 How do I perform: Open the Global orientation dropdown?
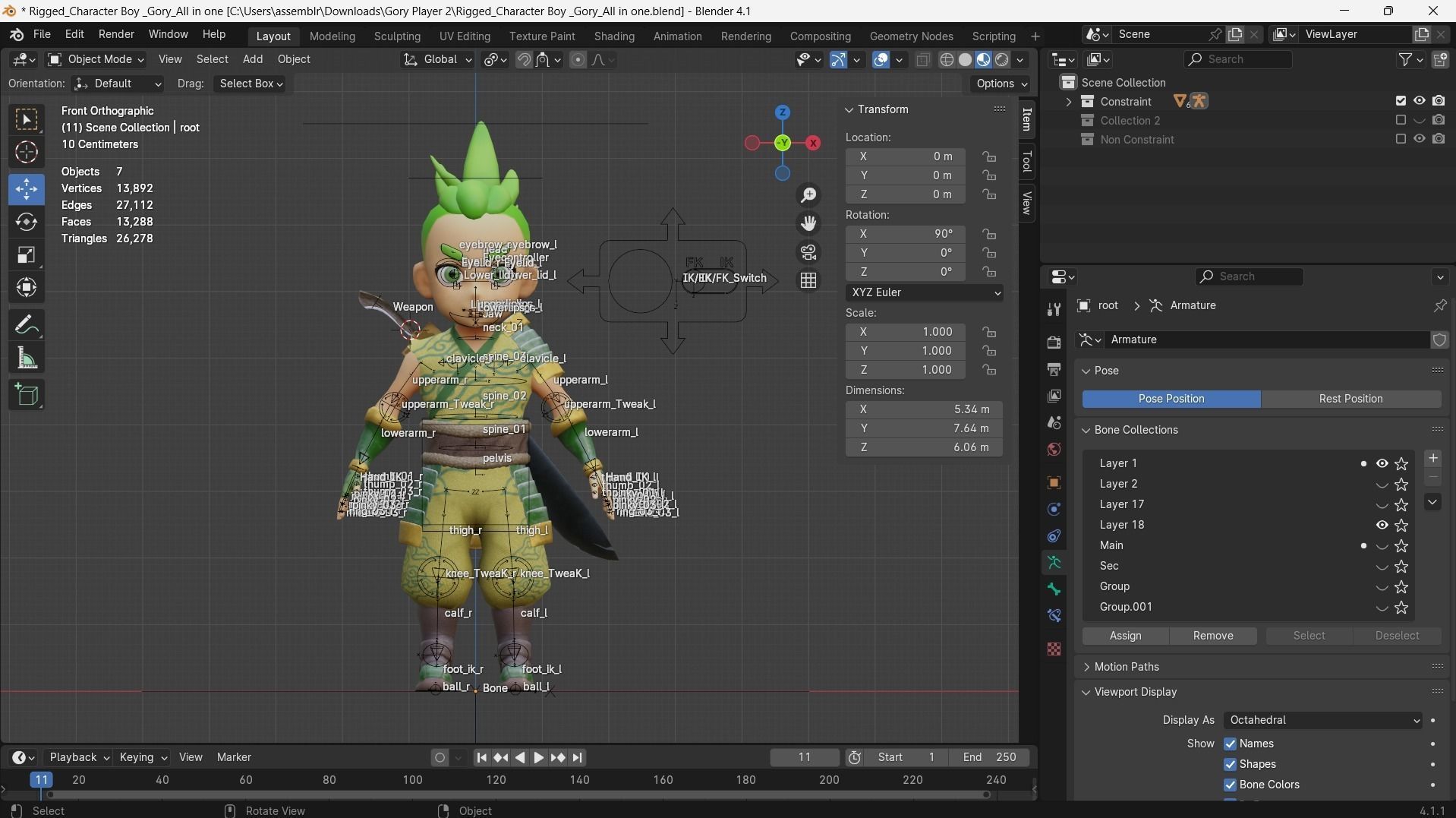pos(437,59)
